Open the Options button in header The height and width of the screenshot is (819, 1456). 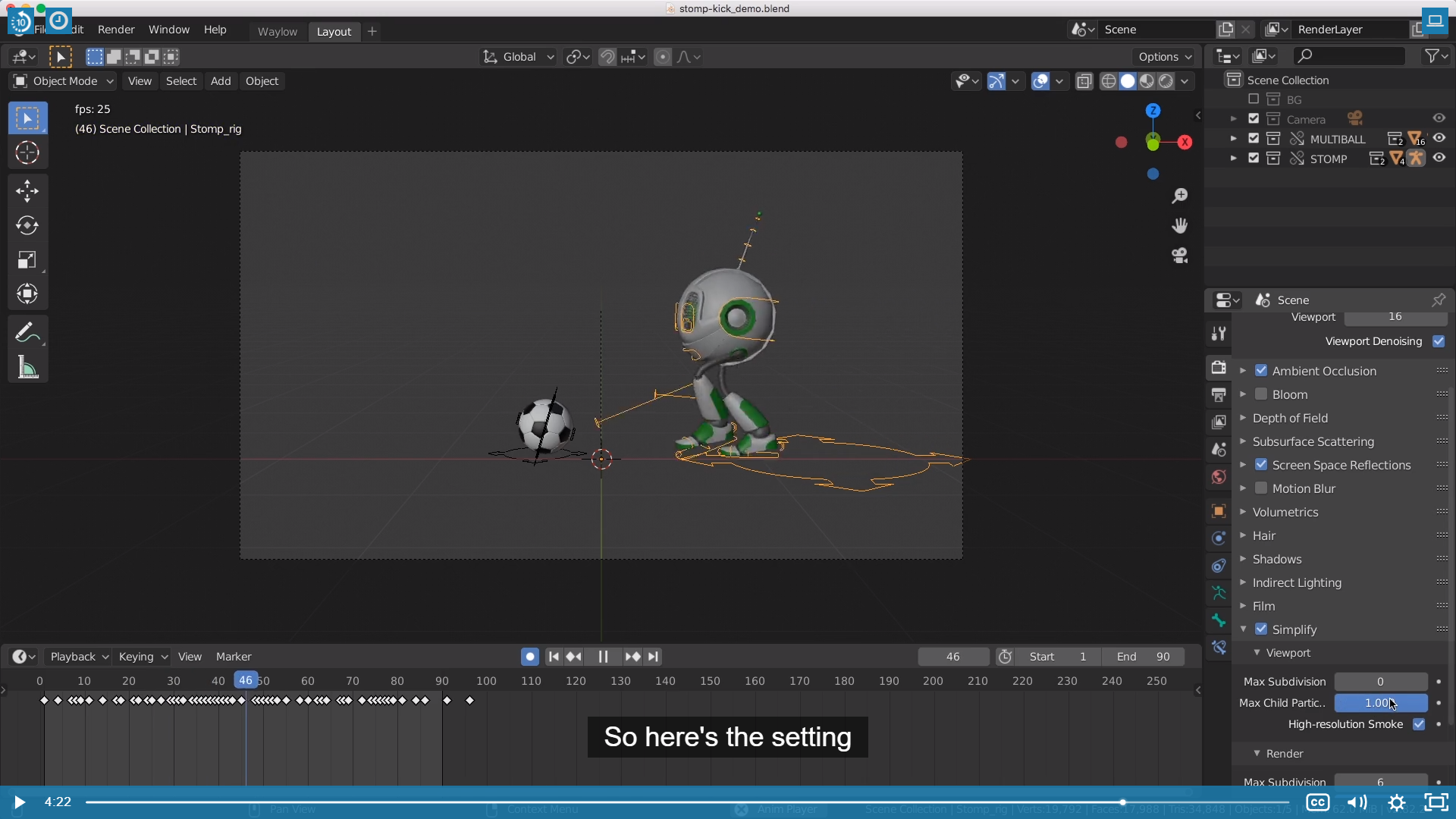pos(1164,57)
